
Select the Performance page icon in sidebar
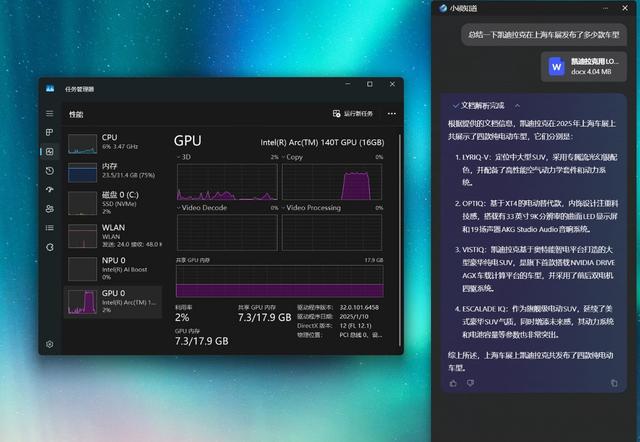coord(49,151)
